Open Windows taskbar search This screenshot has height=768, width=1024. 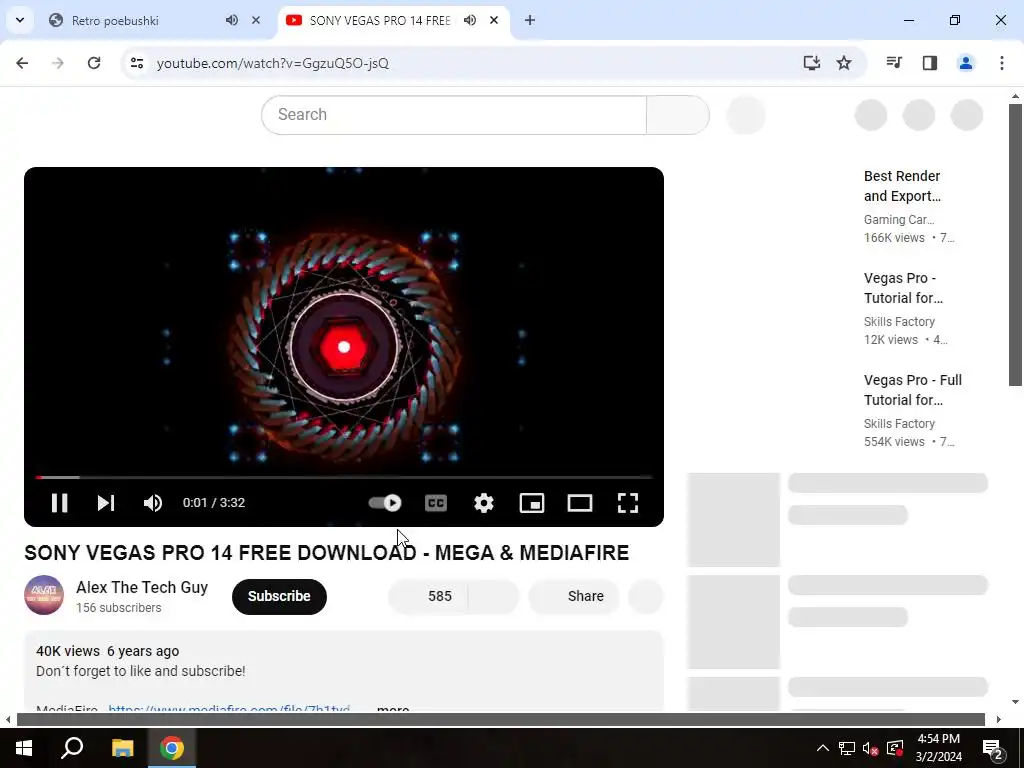click(72, 748)
